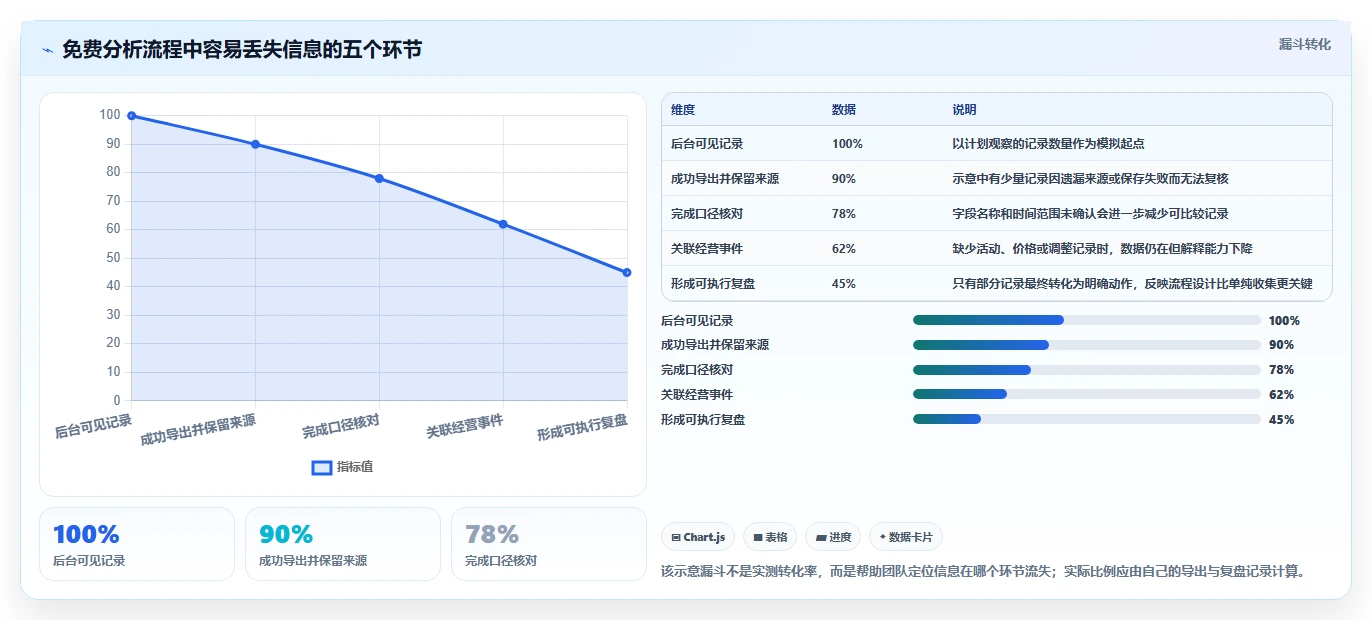Click table data cell 100%
The height and width of the screenshot is (620, 1372).
847,144
